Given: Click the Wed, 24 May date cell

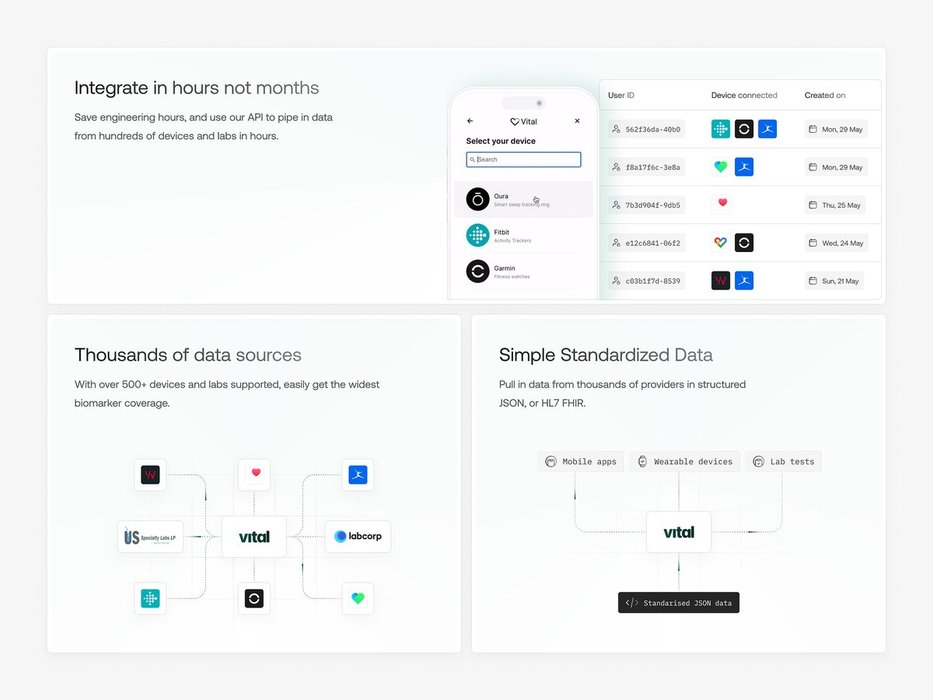Looking at the screenshot, I should tap(836, 243).
